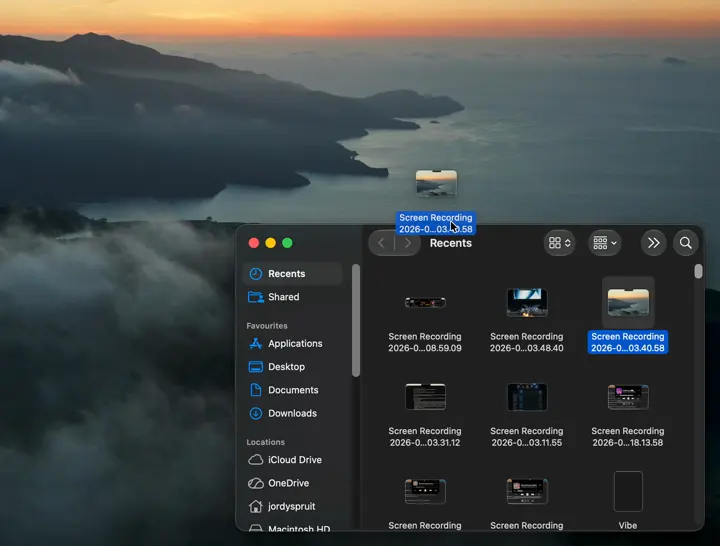Select the Screen Recording 03.31.12 thumbnail
The width and height of the screenshot is (720, 546).
(425, 397)
